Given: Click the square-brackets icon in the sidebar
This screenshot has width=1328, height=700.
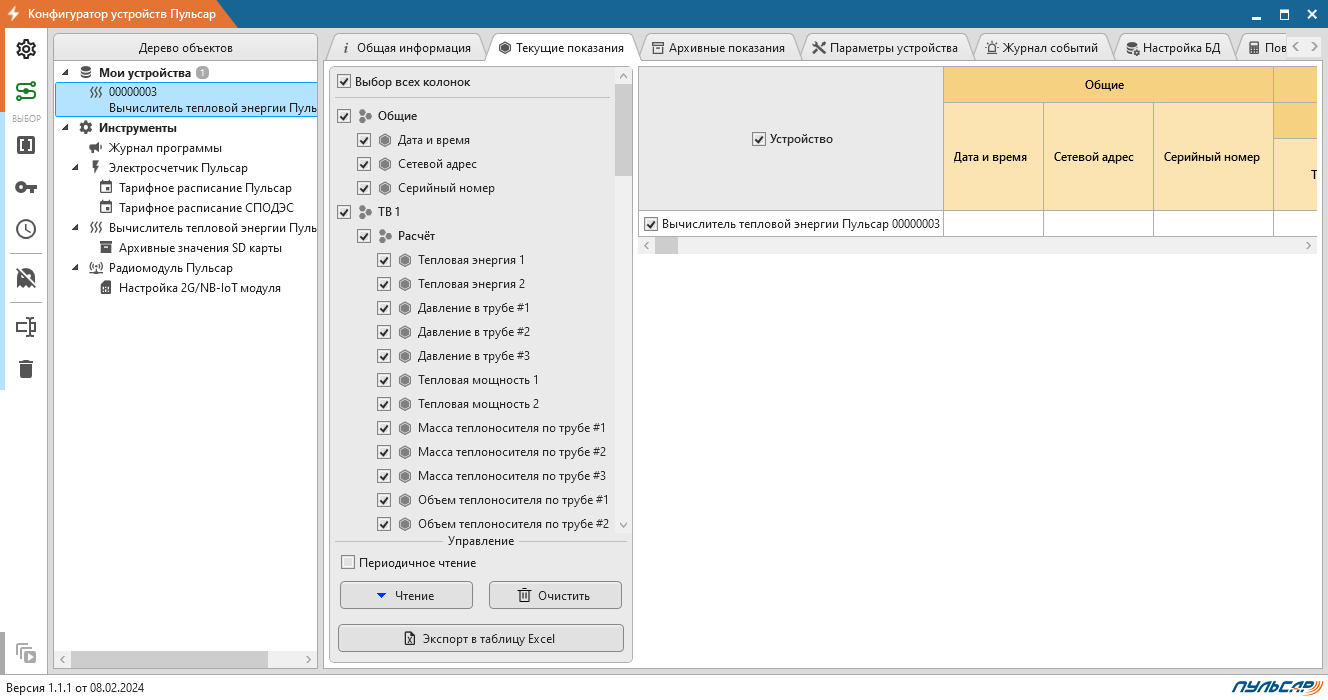Looking at the screenshot, I should click(x=26, y=145).
